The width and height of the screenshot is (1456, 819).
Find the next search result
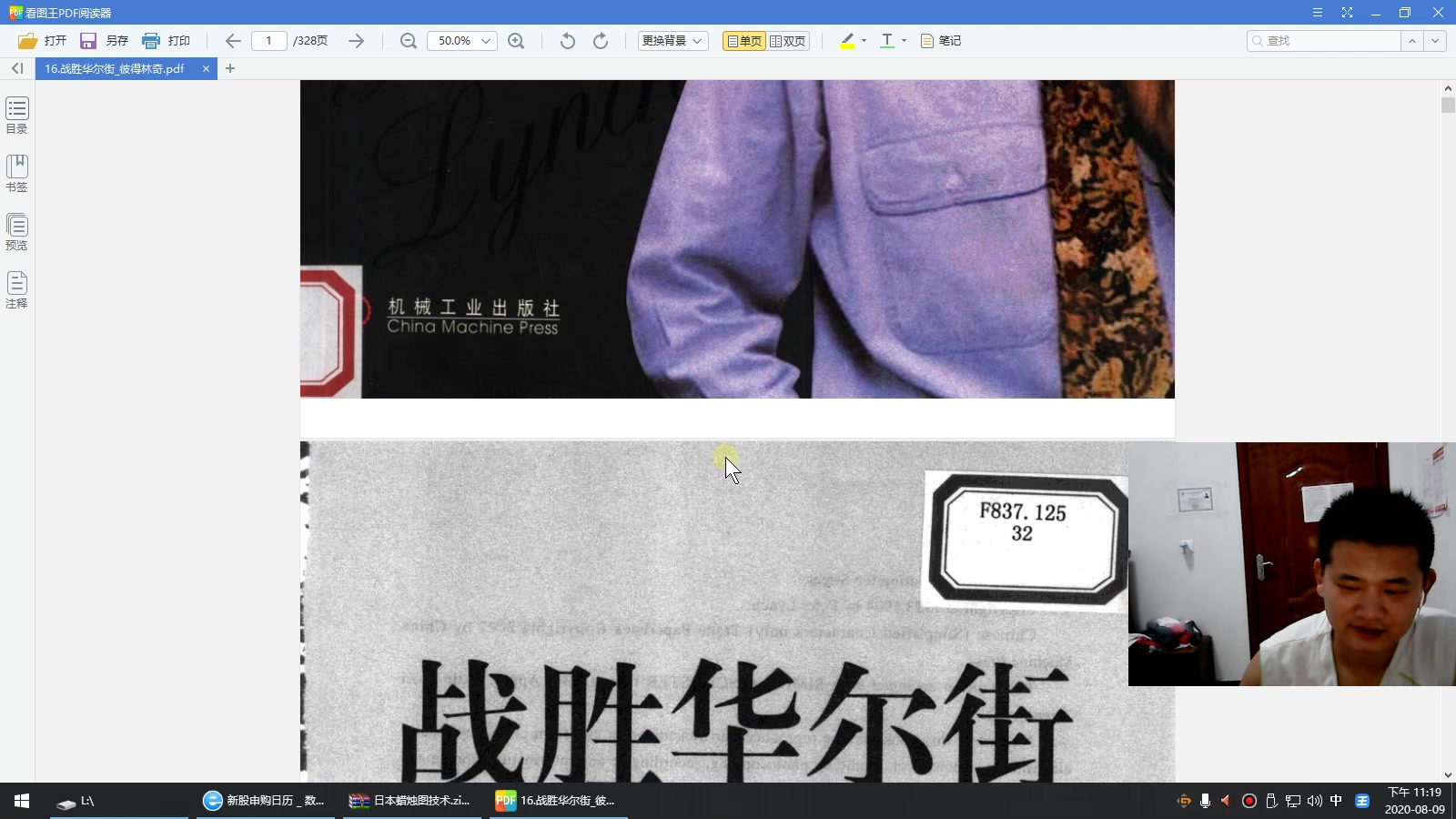1435,41
